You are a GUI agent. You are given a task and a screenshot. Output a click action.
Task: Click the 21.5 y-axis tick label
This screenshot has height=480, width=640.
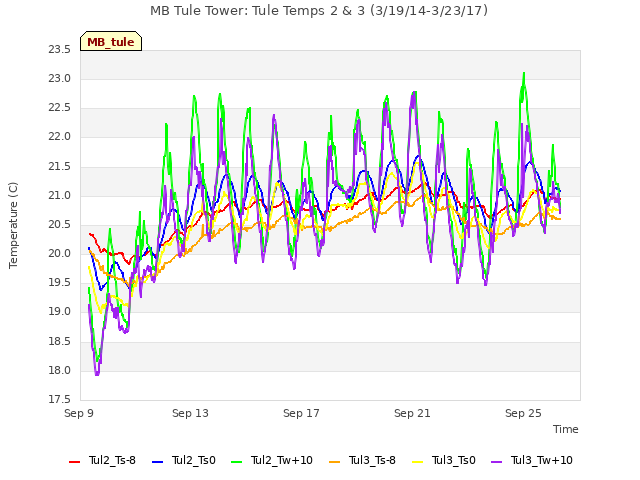pos(60,166)
